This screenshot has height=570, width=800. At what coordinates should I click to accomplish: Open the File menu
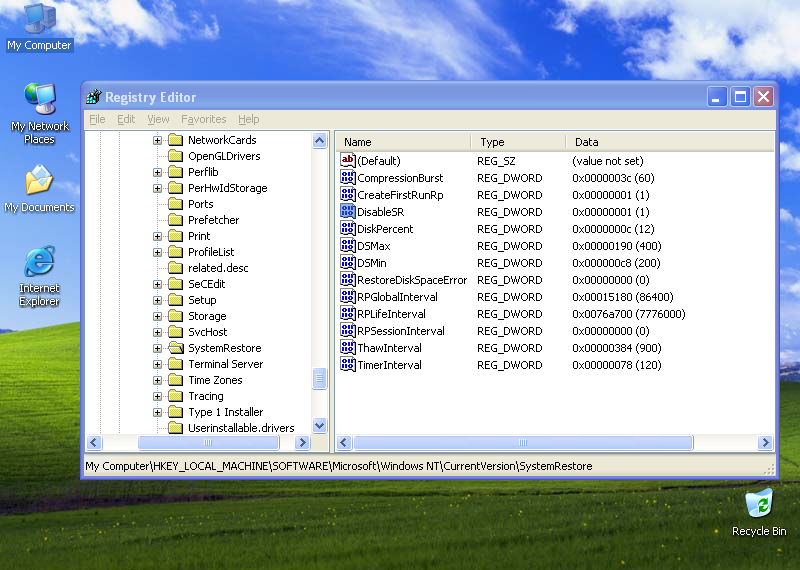[x=97, y=119]
